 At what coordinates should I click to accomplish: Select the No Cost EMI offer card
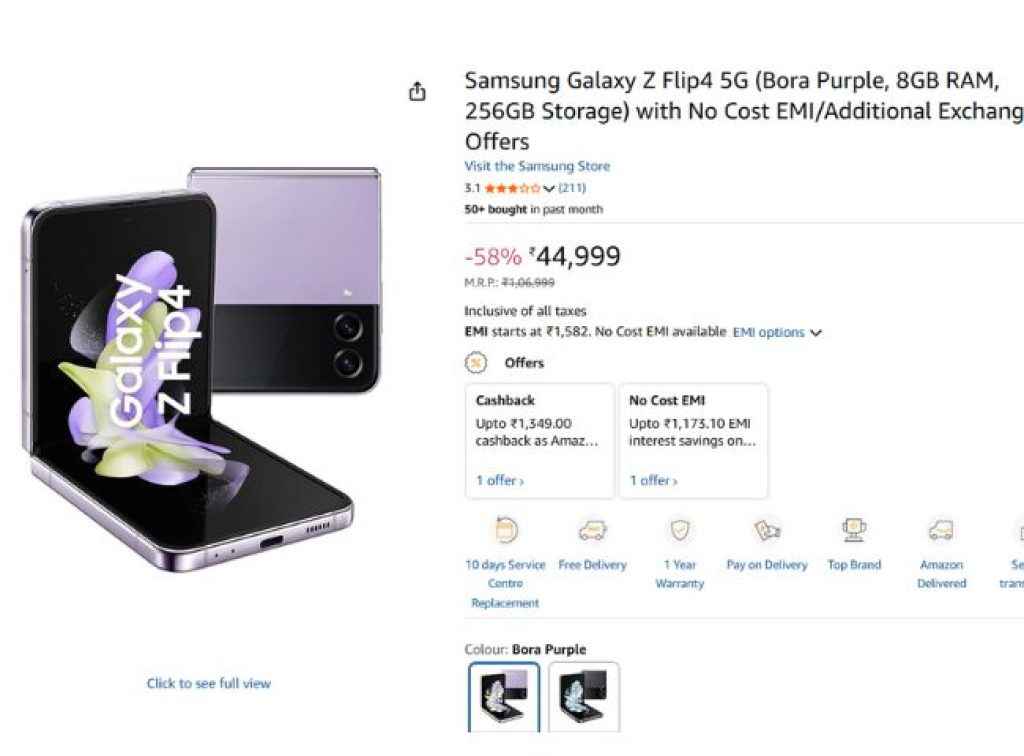click(694, 440)
